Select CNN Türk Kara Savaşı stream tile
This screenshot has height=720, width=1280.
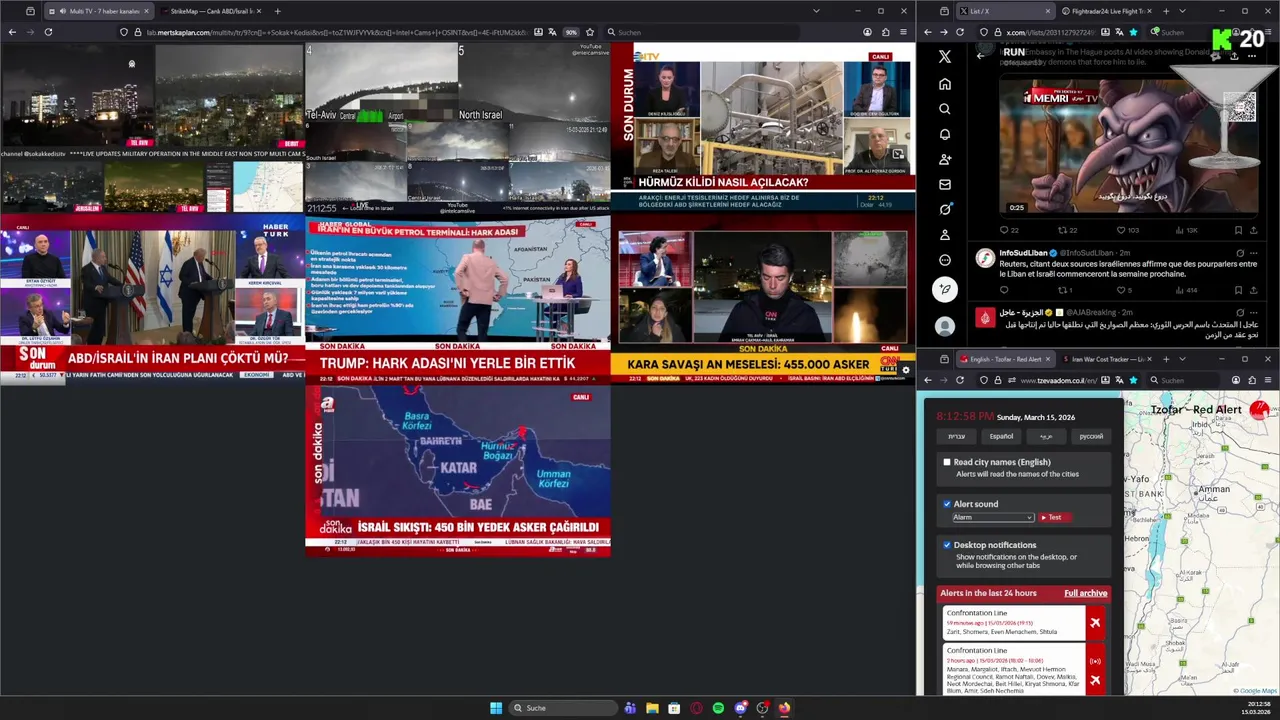tap(763, 299)
